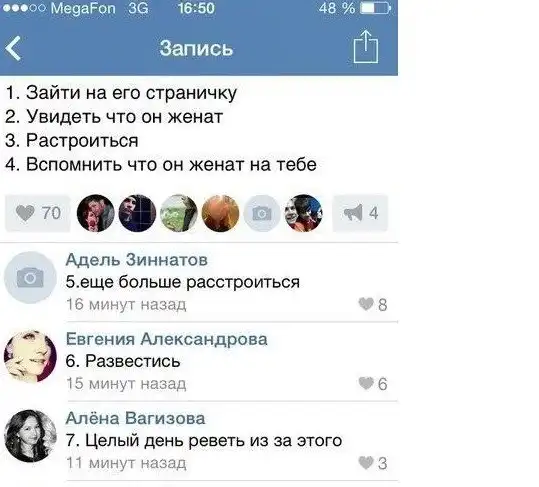Tap the Запись title in the header
This screenshot has height=487, width=539.
[196, 48]
